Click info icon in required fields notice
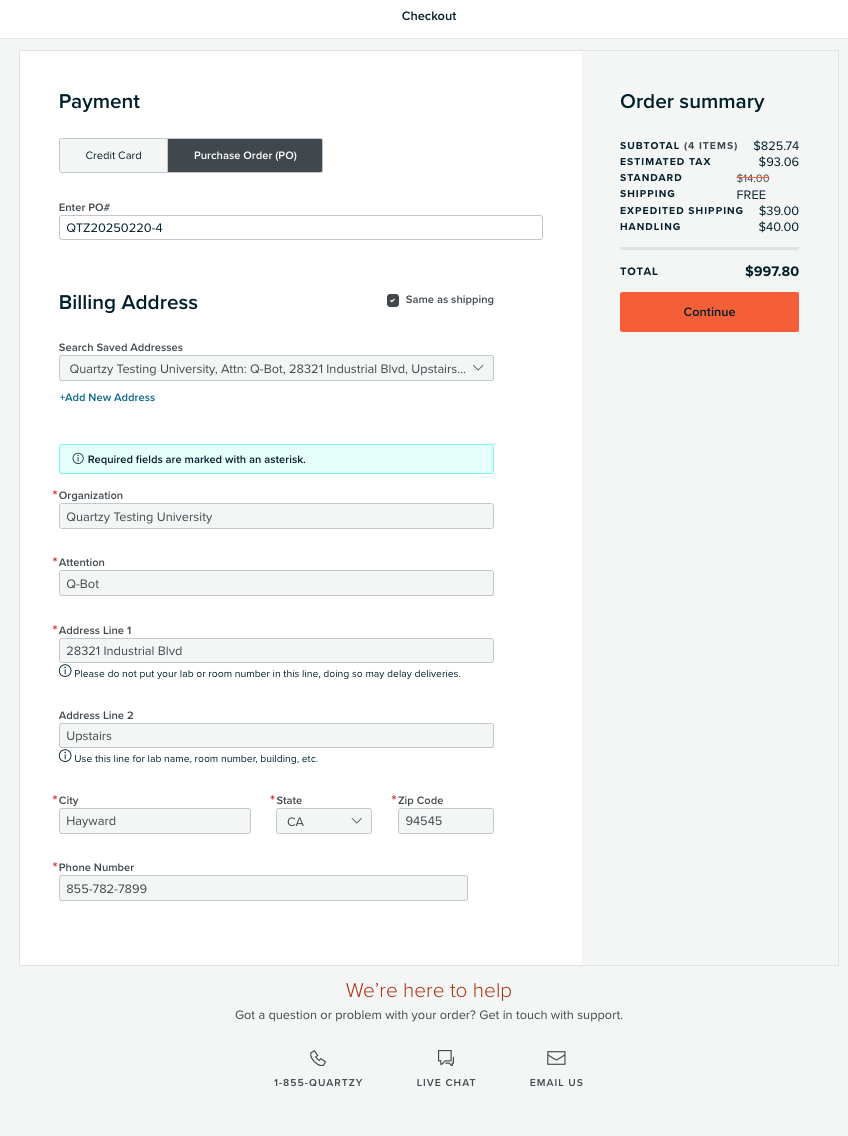This screenshot has height=1136, width=848. (x=78, y=459)
